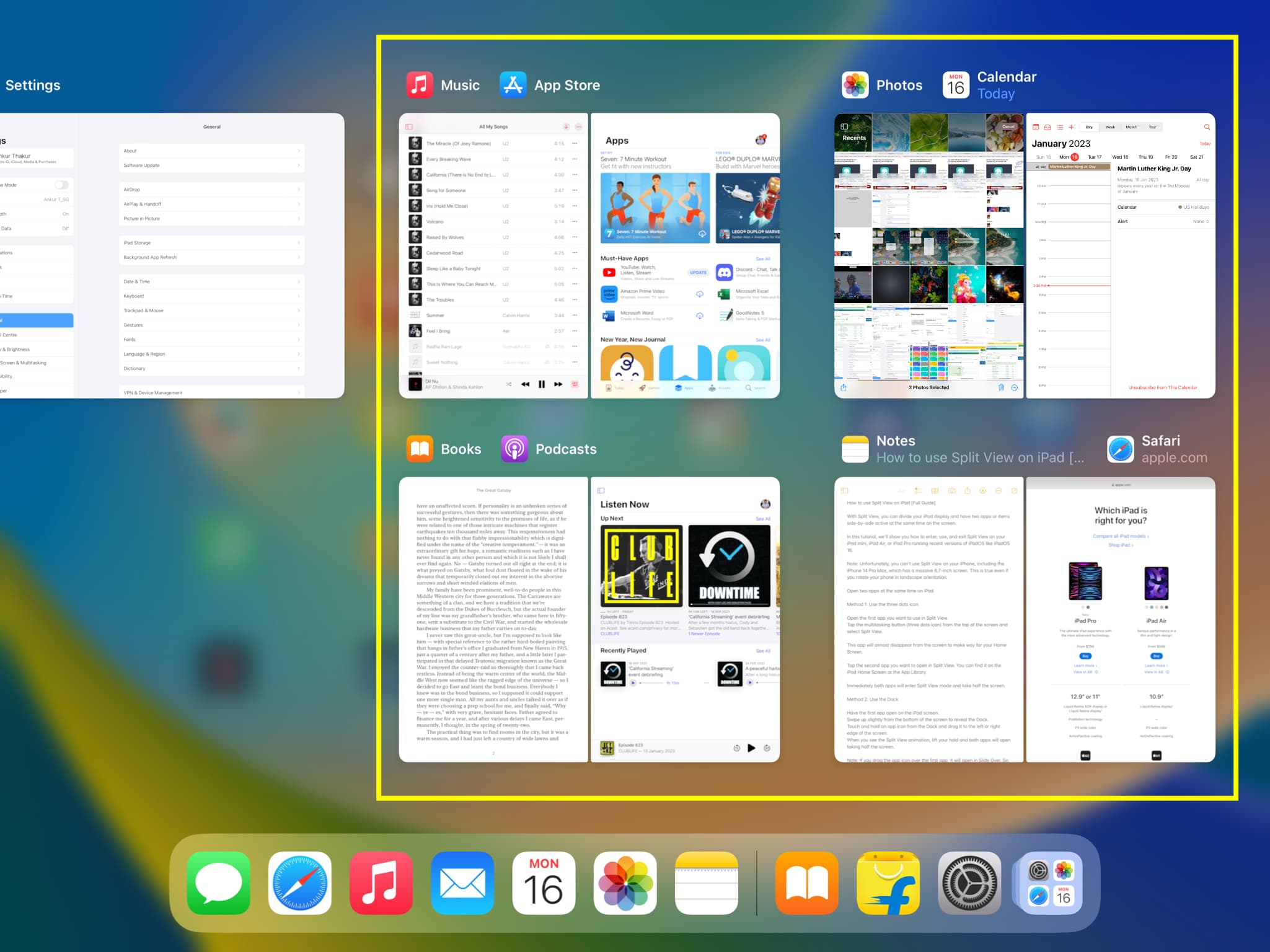This screenshot has height=952, width=1270.
Task: Open Calendar icon in the dock
Action: [544, 883]
